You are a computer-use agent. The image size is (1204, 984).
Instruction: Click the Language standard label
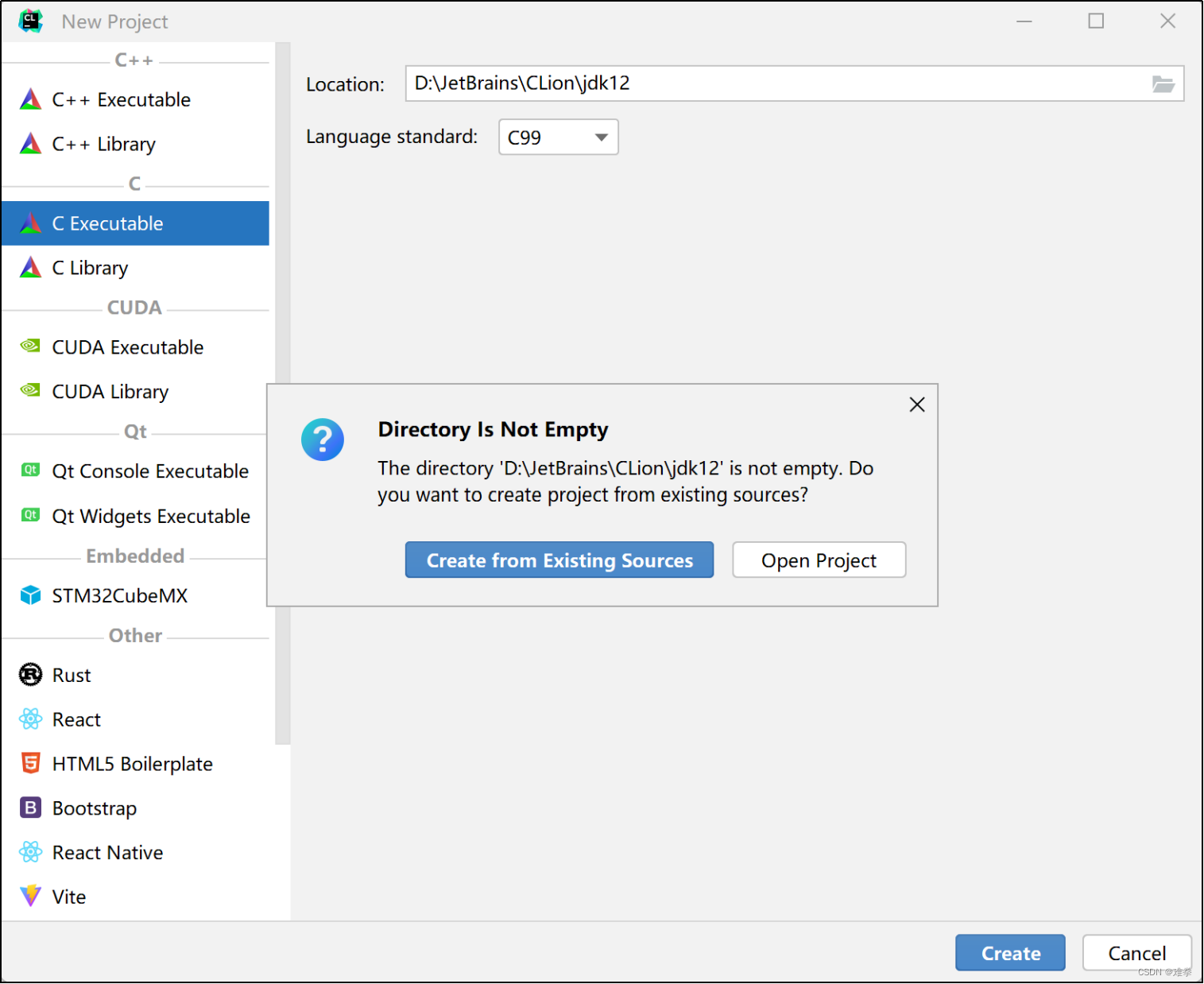coord(392,137)
